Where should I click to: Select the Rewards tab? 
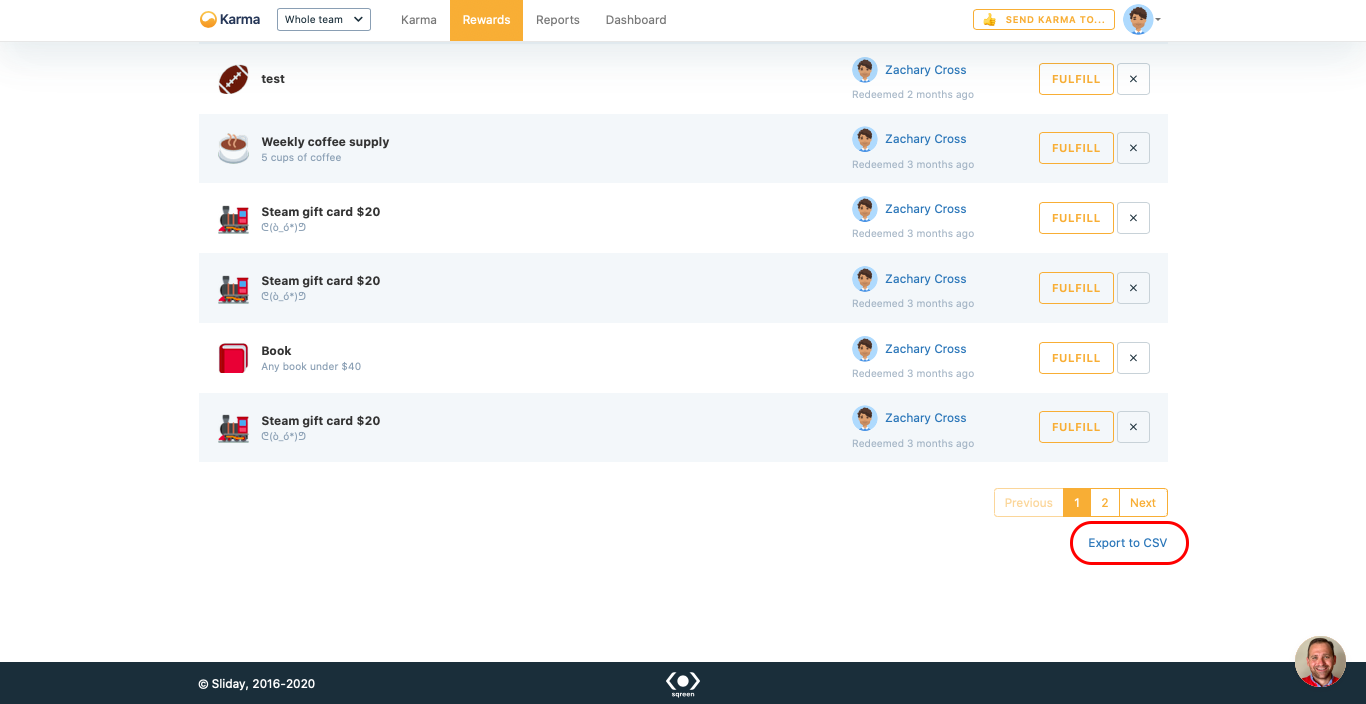pos(486,20)
